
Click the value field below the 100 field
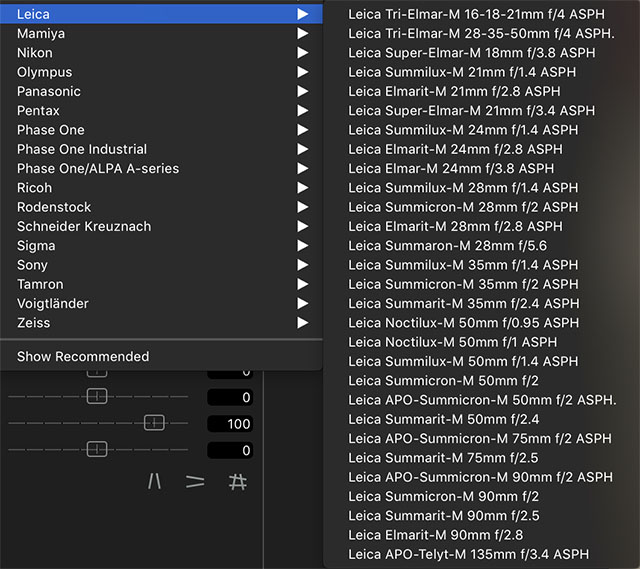[230, 450]
